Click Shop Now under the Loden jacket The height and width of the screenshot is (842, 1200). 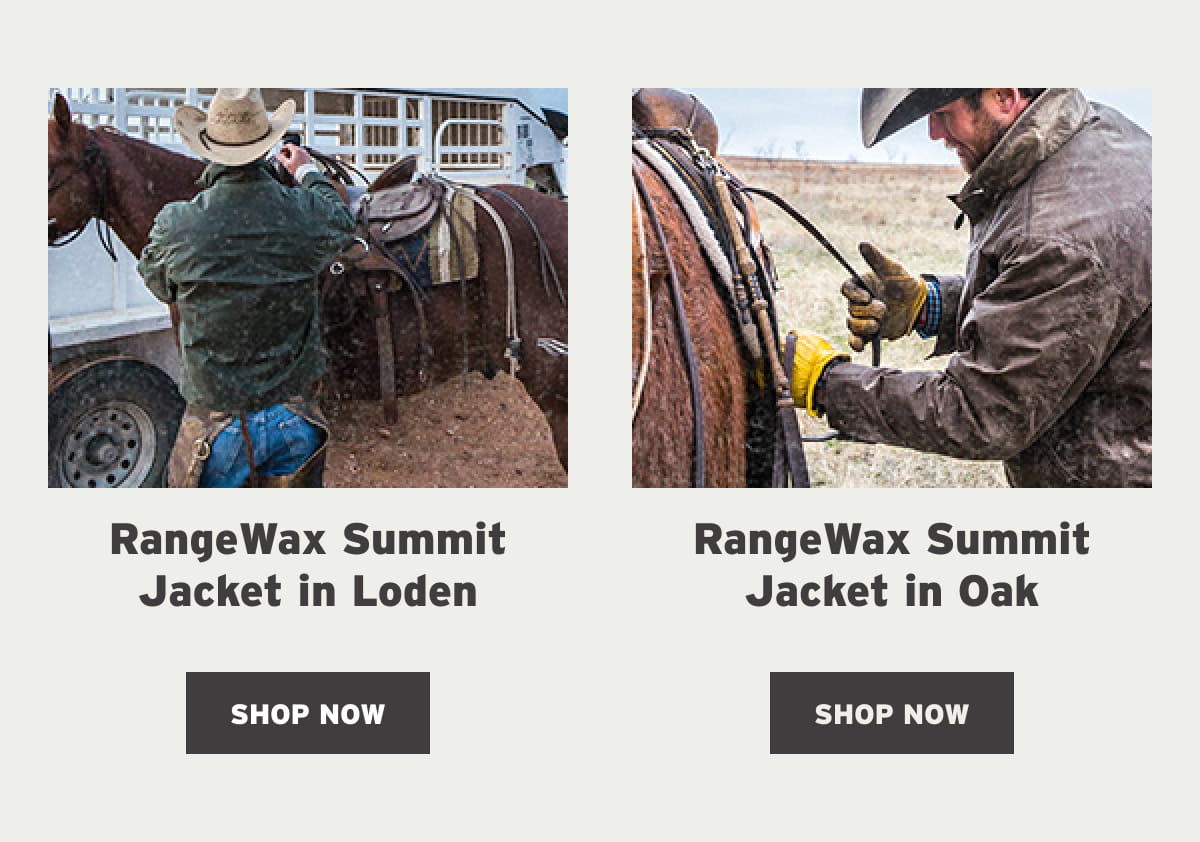[308, 713]
